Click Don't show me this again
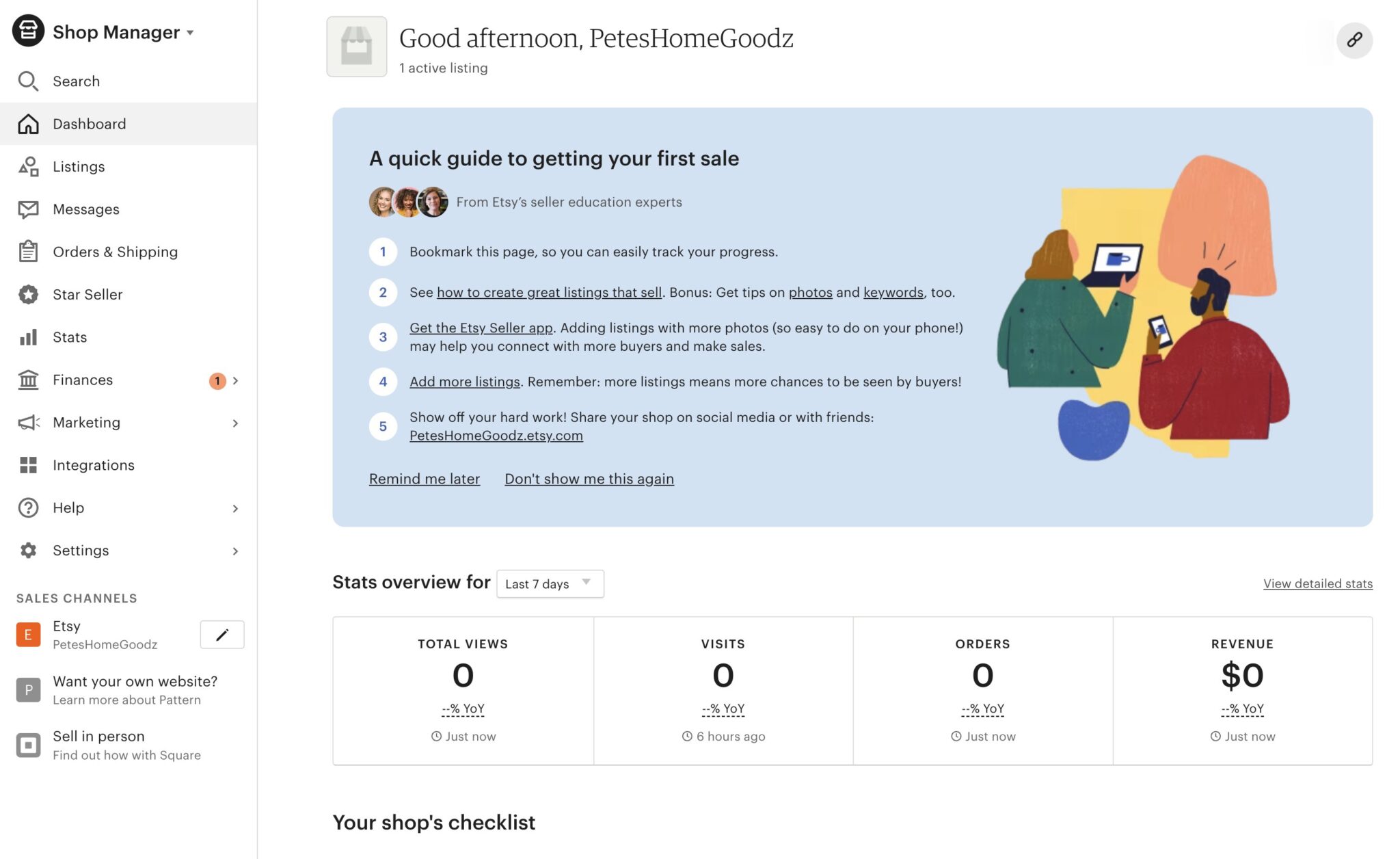This screenshot has height=859, width=1400. 589,478
